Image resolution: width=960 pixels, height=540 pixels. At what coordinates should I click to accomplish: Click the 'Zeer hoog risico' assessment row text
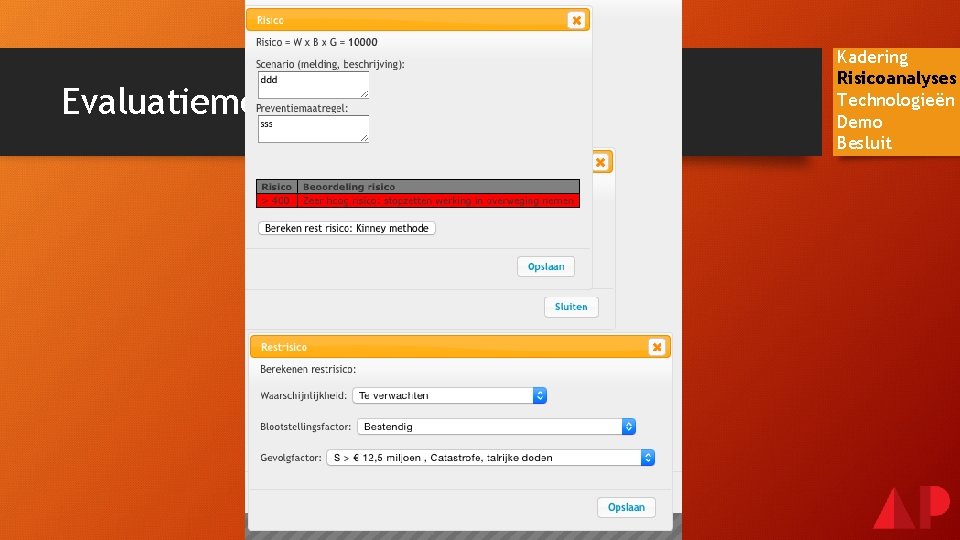click(x=438, y=201)
